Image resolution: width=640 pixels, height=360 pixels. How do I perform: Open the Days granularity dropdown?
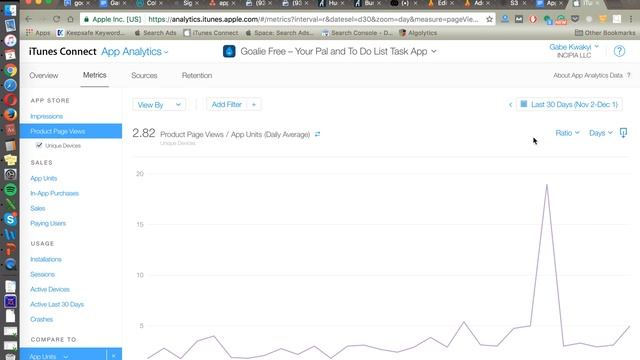601,133
